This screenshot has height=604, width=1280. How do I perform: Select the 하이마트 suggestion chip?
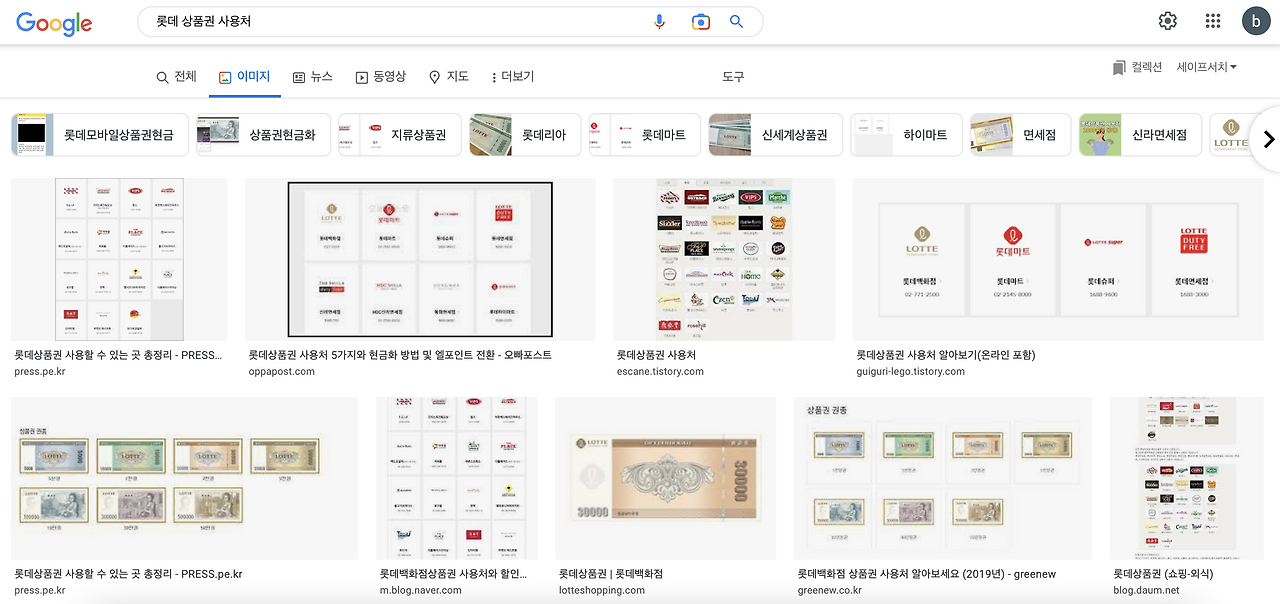pyautogui.click(x=906, y=134)
